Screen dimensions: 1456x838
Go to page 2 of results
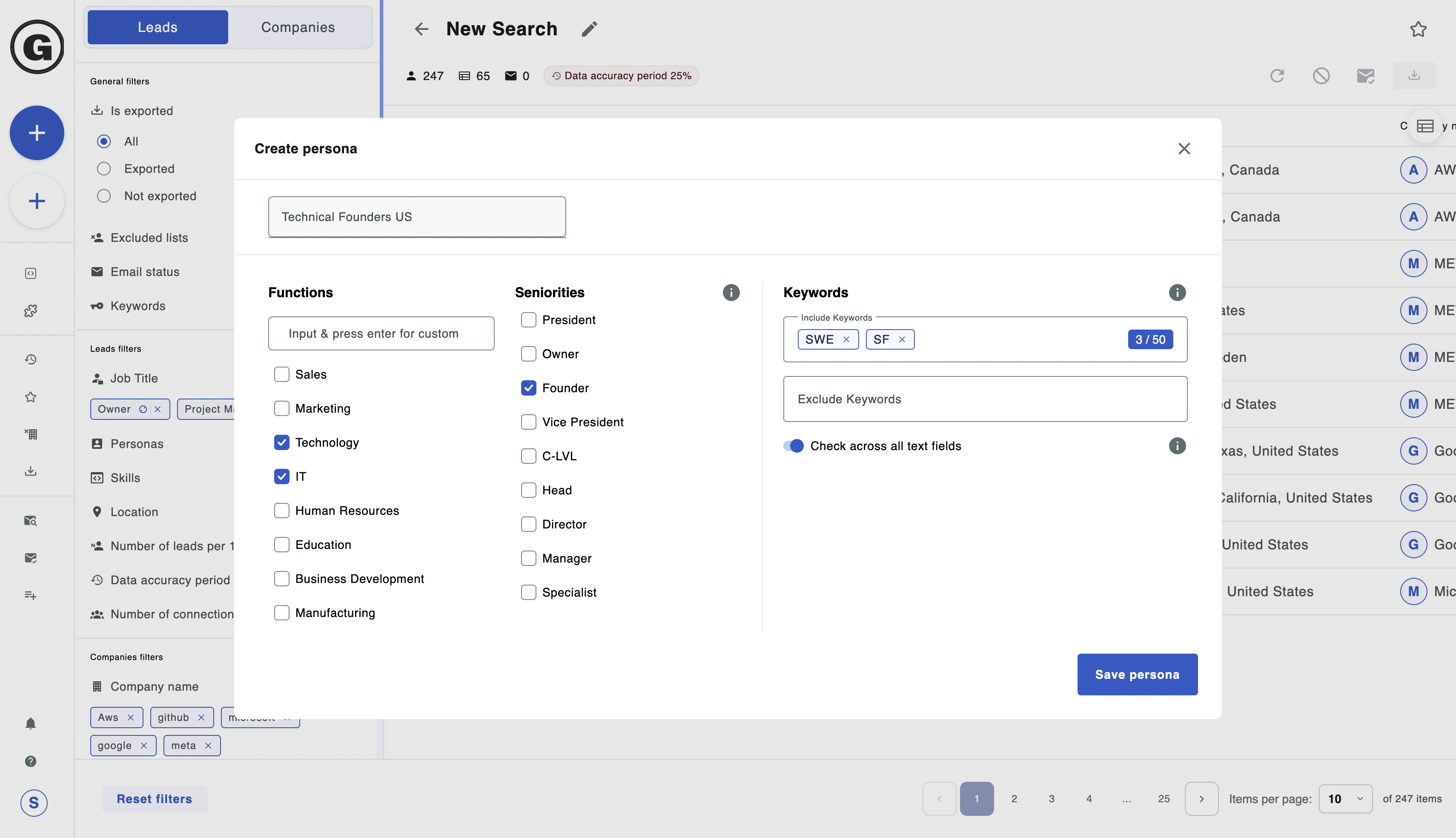[1014, 798]
